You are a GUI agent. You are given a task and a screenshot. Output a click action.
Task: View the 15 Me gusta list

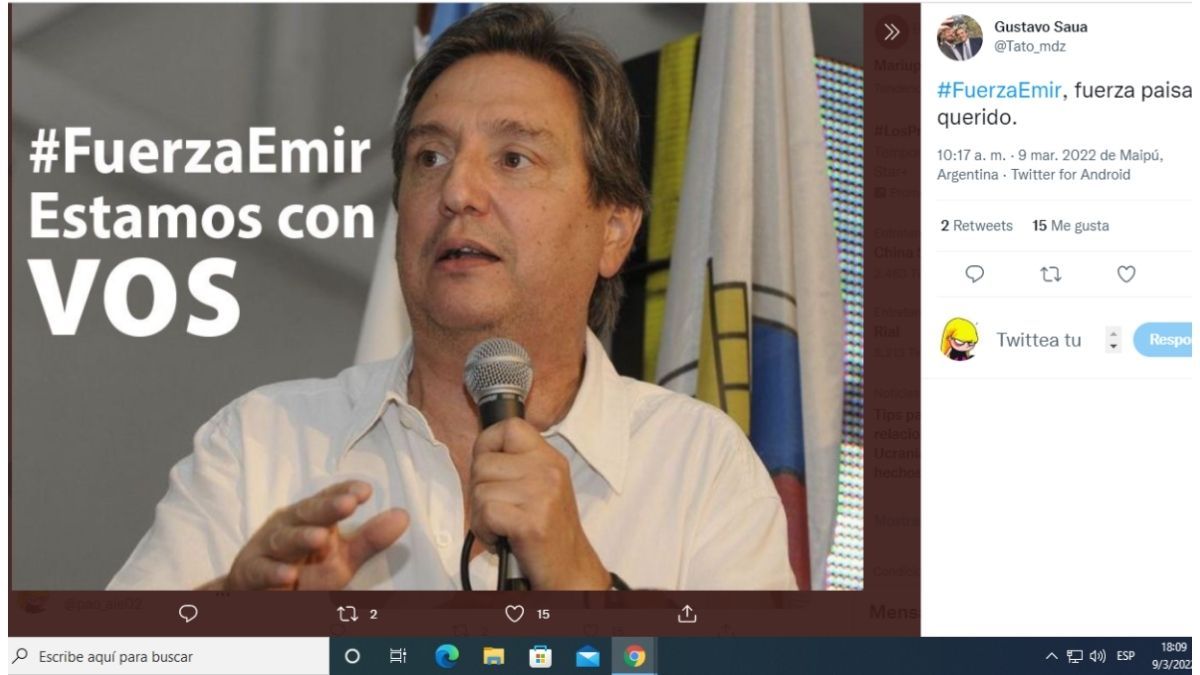click(1070, 226)
